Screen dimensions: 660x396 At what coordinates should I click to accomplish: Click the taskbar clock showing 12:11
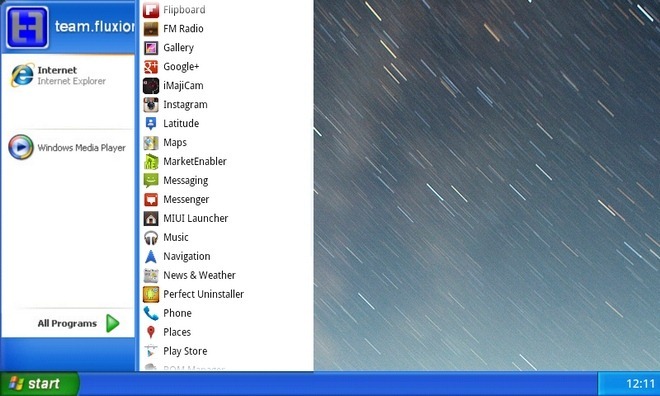click(x=640, y=384)
